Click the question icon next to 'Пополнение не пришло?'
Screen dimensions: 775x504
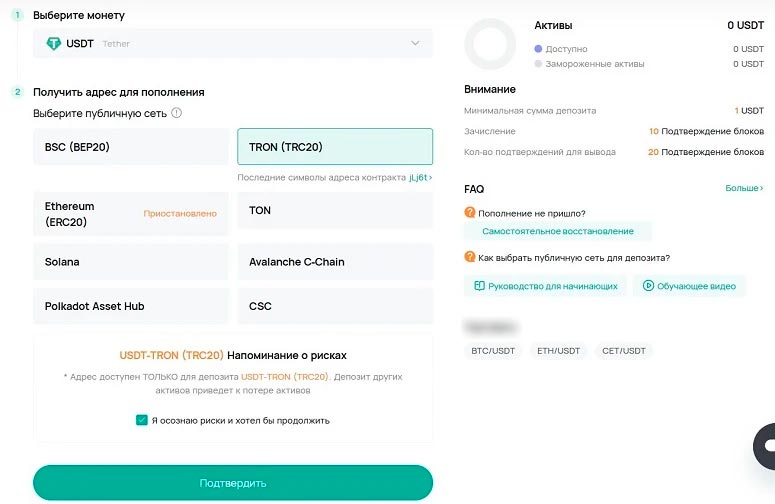[470, 213]
